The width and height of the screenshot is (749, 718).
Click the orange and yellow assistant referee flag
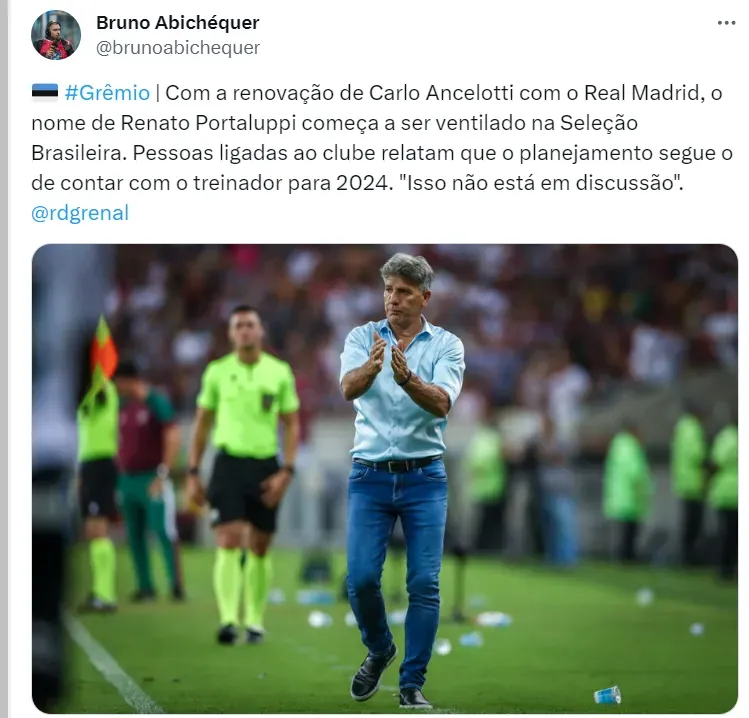[104, 346]
